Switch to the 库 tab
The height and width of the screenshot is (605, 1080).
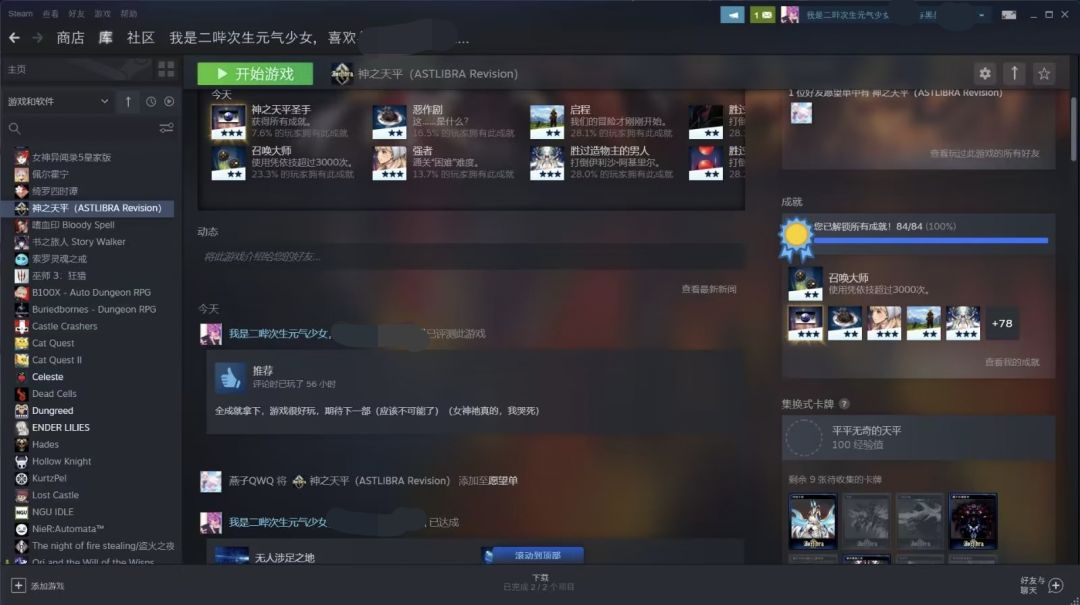point(105,38)
